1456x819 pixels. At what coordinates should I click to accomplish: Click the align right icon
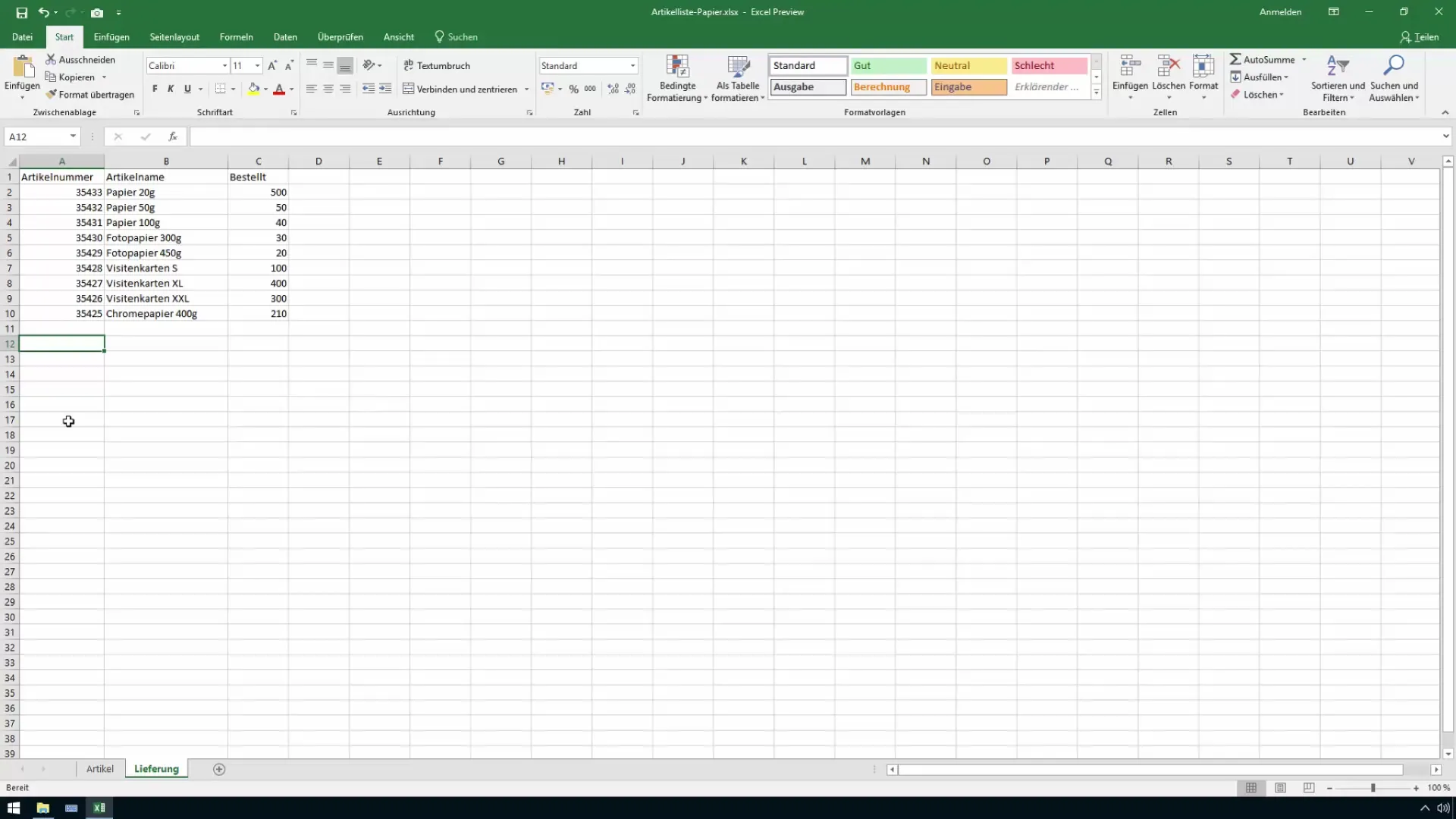coord(345,89)
